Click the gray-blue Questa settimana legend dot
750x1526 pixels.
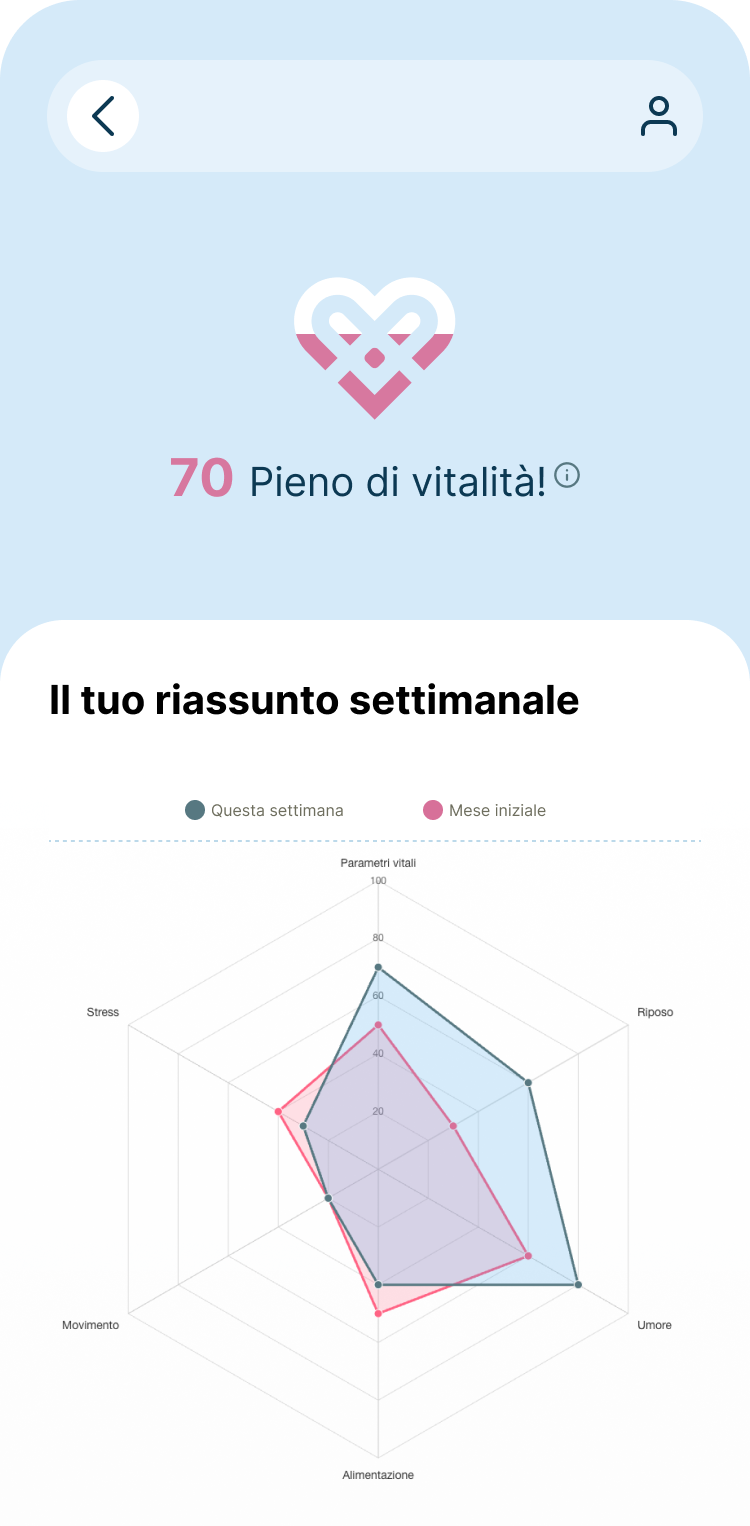195,810
